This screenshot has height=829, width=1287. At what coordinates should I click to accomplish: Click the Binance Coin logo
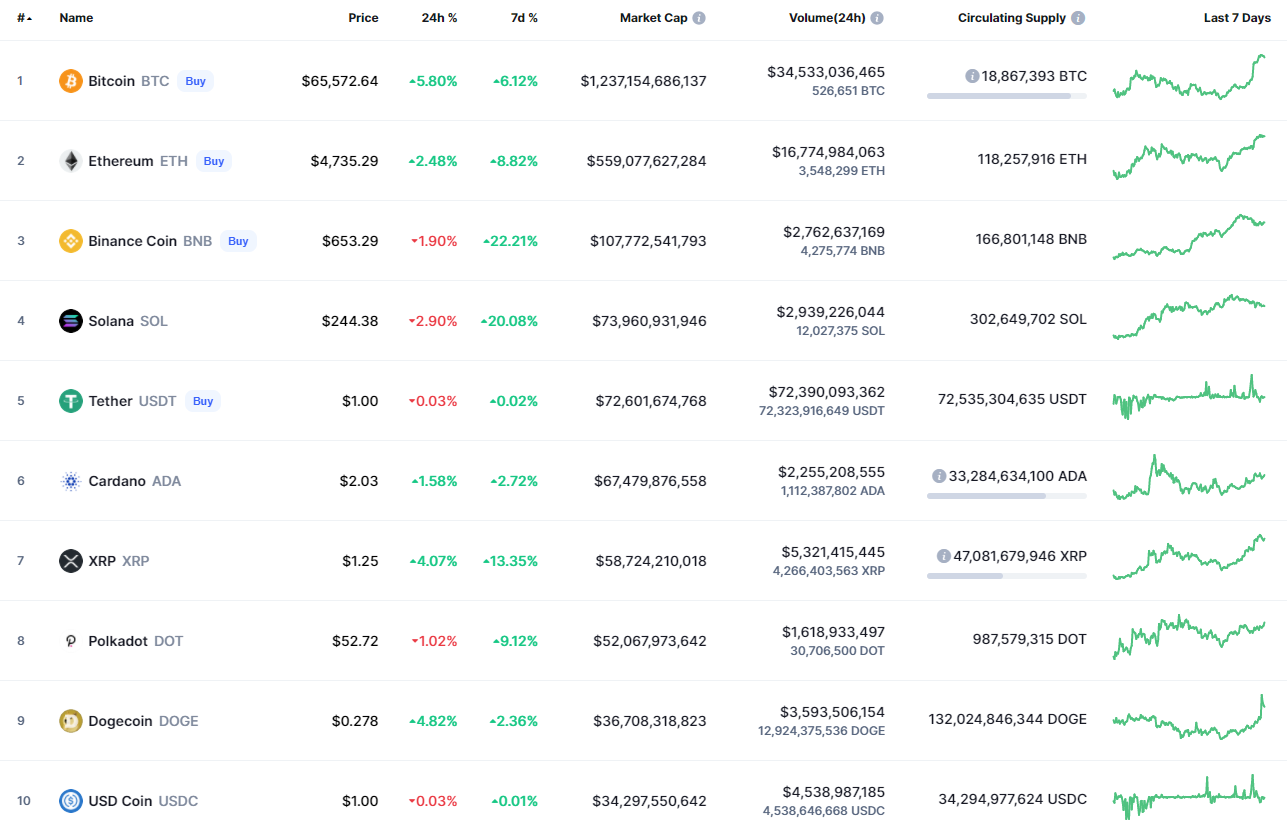(71, 241)
